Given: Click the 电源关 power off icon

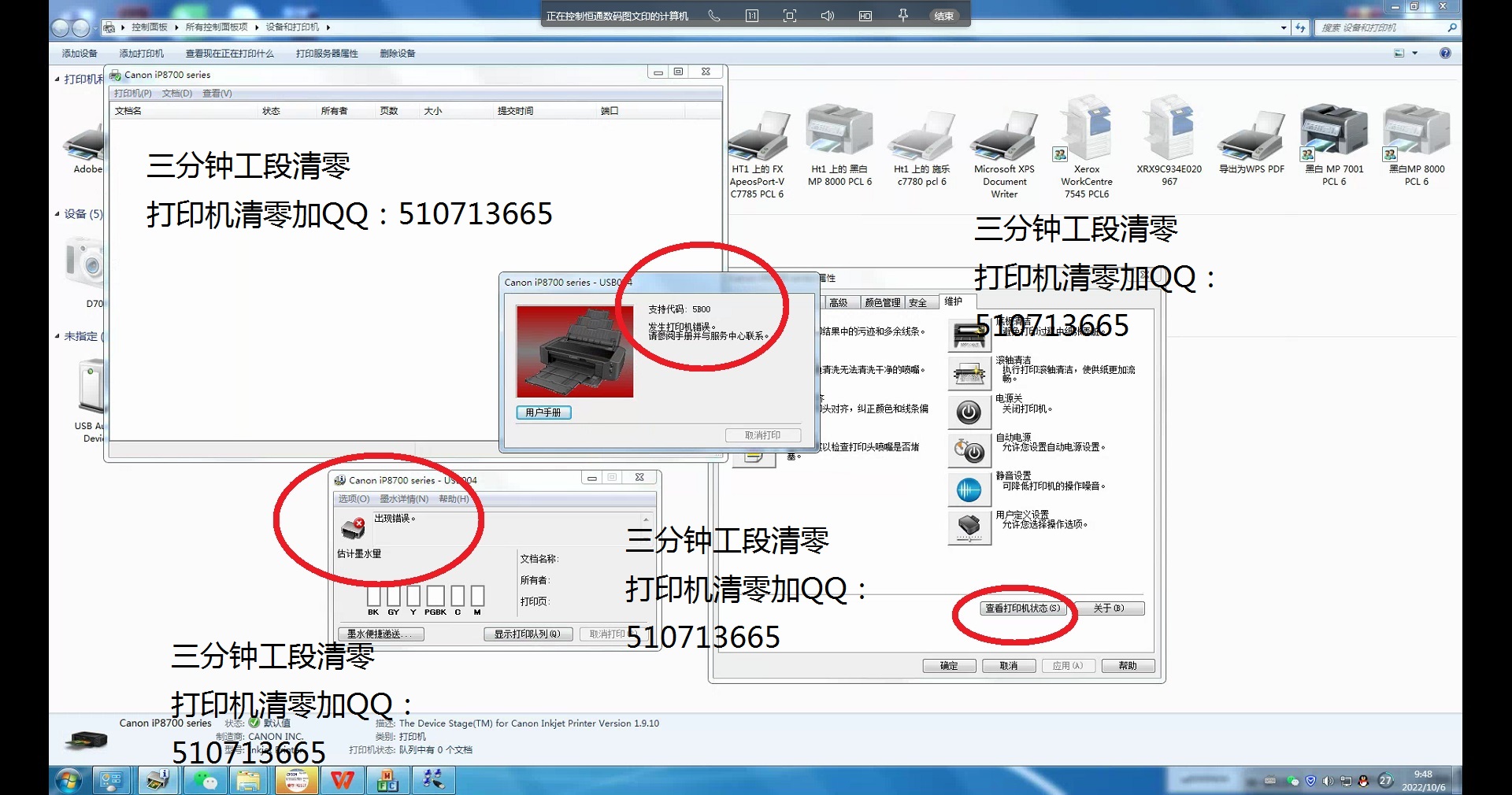Looking at the screenshot, I should [x=969, y=412].
